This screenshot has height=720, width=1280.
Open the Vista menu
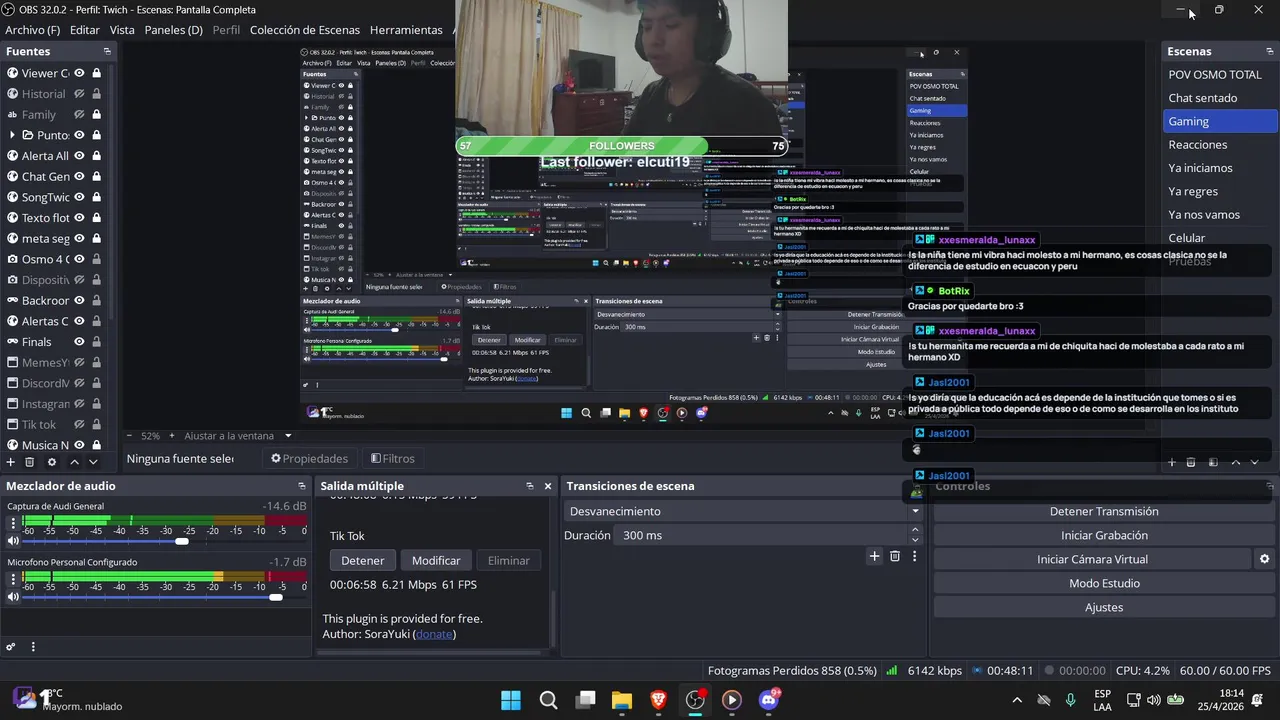pos(122,30)
